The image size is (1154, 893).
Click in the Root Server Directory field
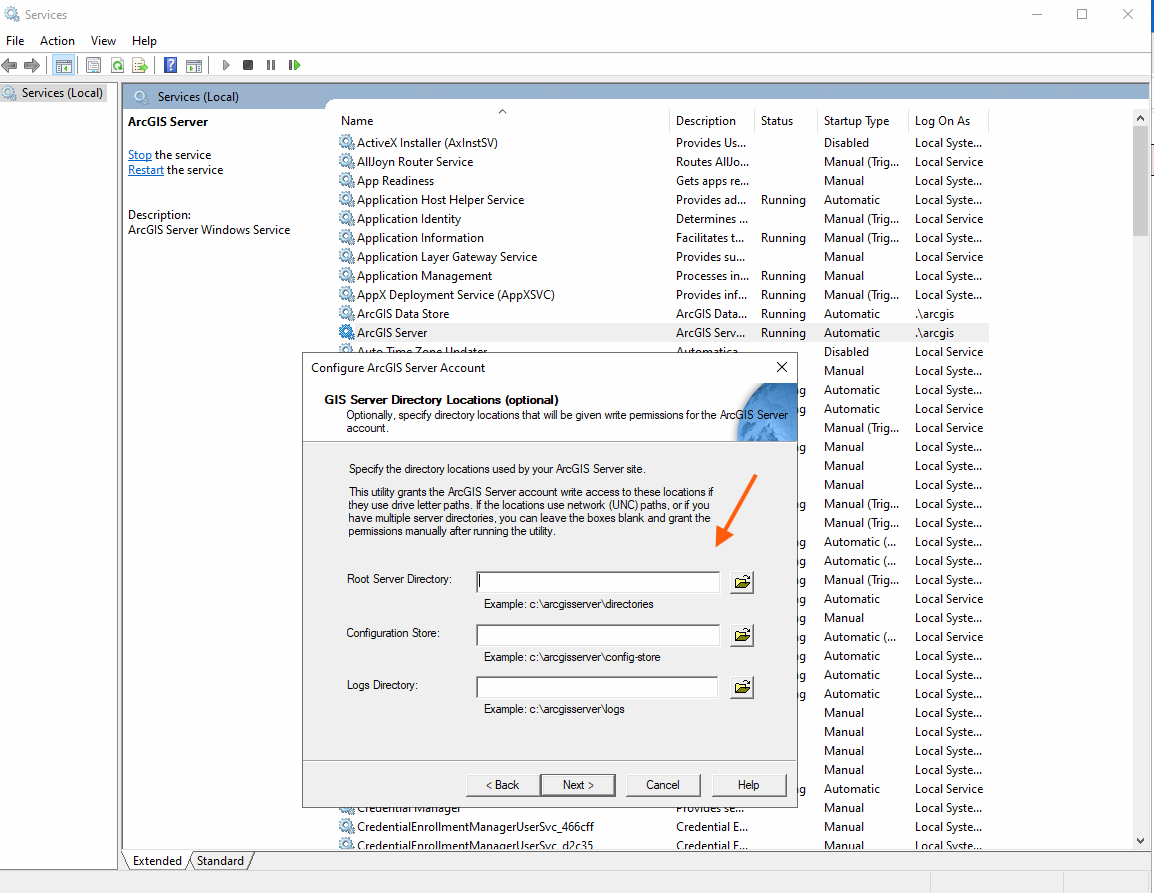click(x=598, y=582)
